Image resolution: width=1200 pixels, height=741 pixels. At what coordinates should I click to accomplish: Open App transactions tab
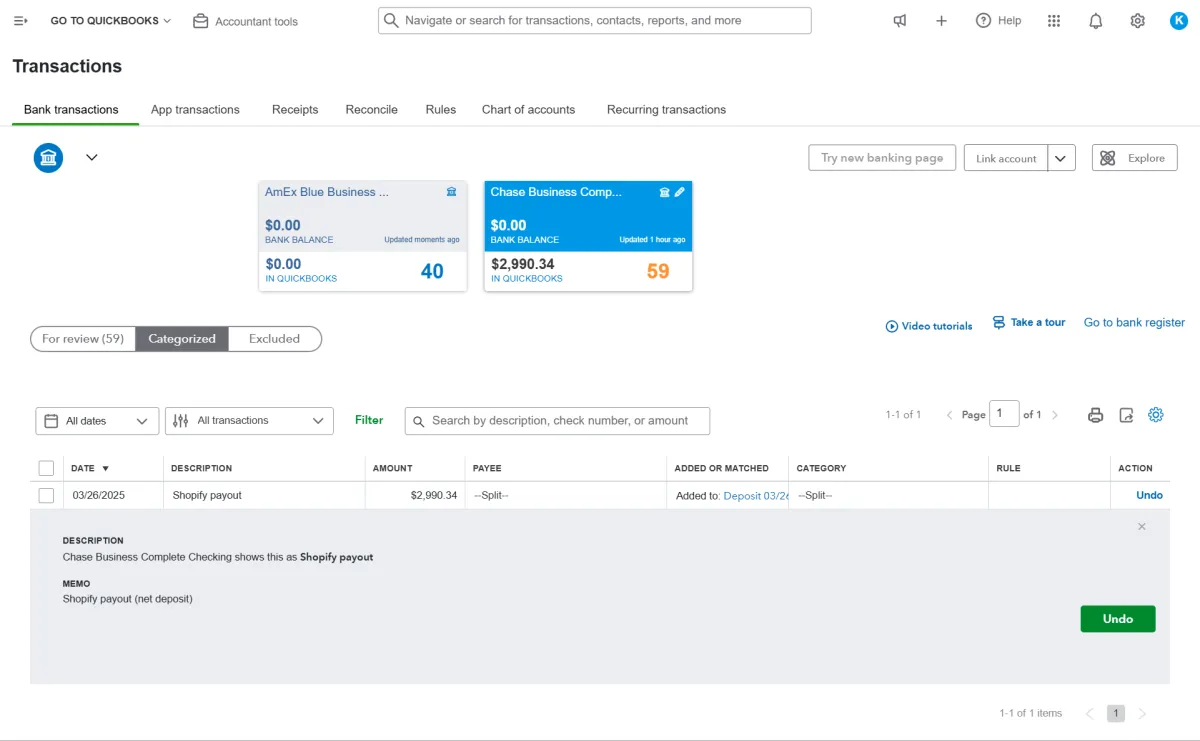195,110
